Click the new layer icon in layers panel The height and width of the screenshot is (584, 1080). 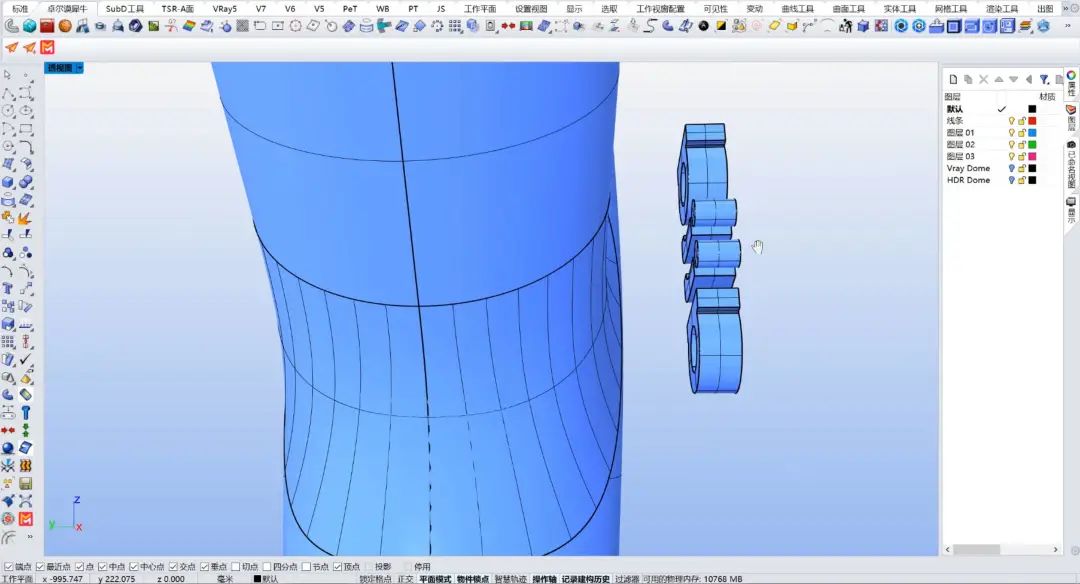pos(953,79)
